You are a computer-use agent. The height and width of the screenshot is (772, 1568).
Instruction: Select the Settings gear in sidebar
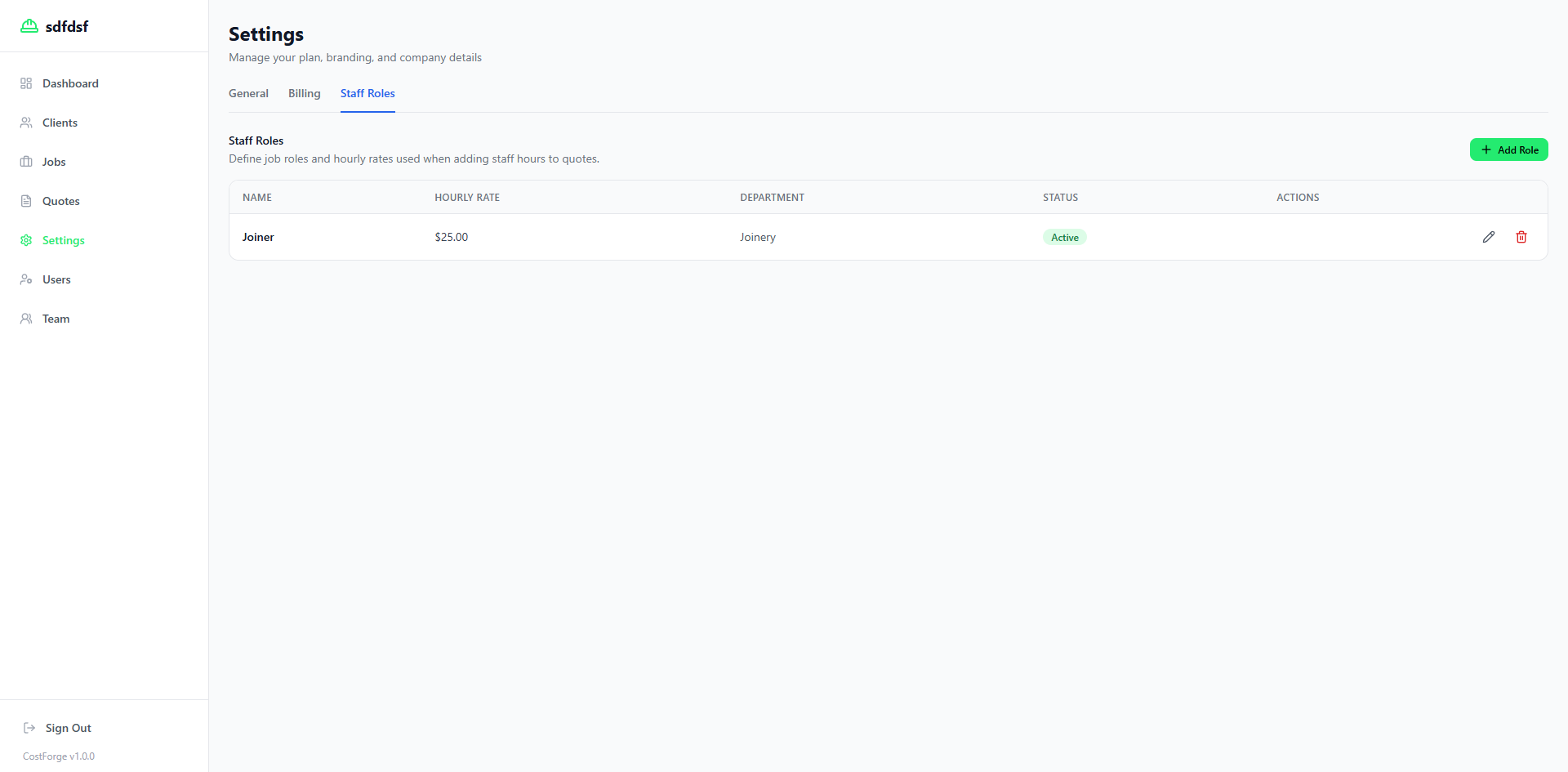click(26, 240)
